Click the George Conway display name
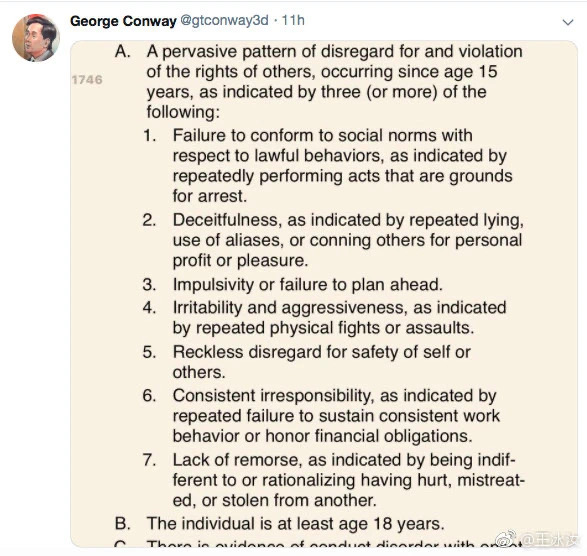The image size is (587, 556). (123, 21)
